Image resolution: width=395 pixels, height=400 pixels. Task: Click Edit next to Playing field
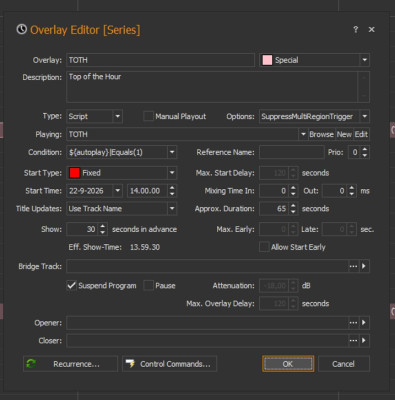(361, 134)
